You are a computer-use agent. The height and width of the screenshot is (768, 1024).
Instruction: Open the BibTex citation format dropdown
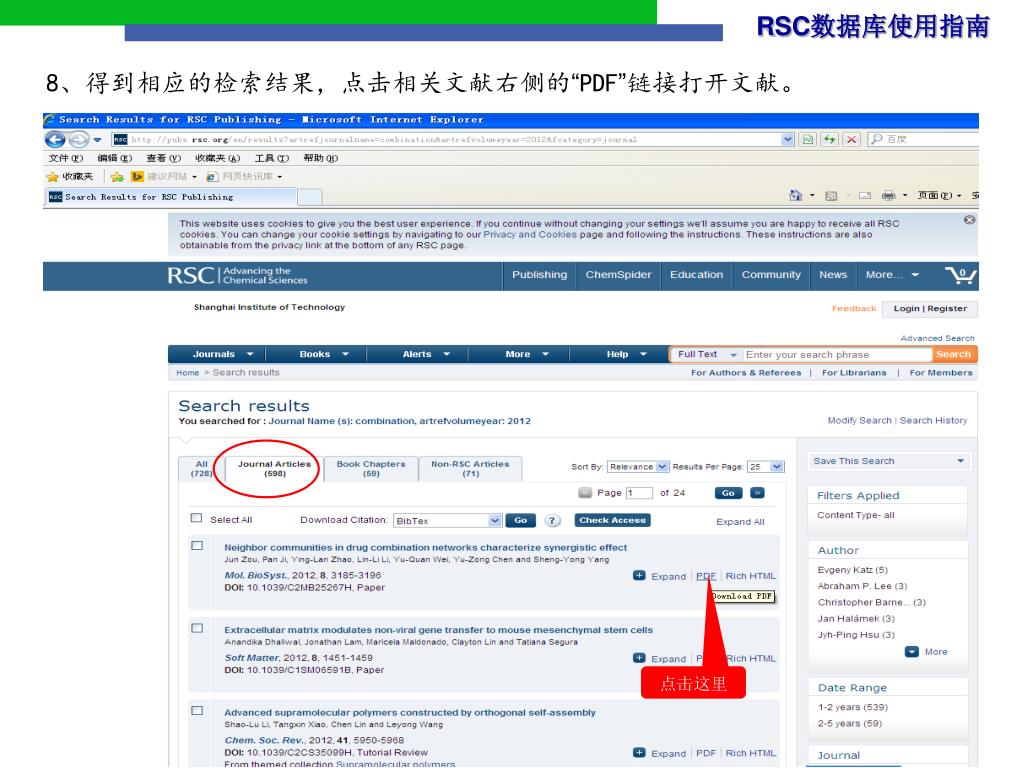tap(447, 520)
